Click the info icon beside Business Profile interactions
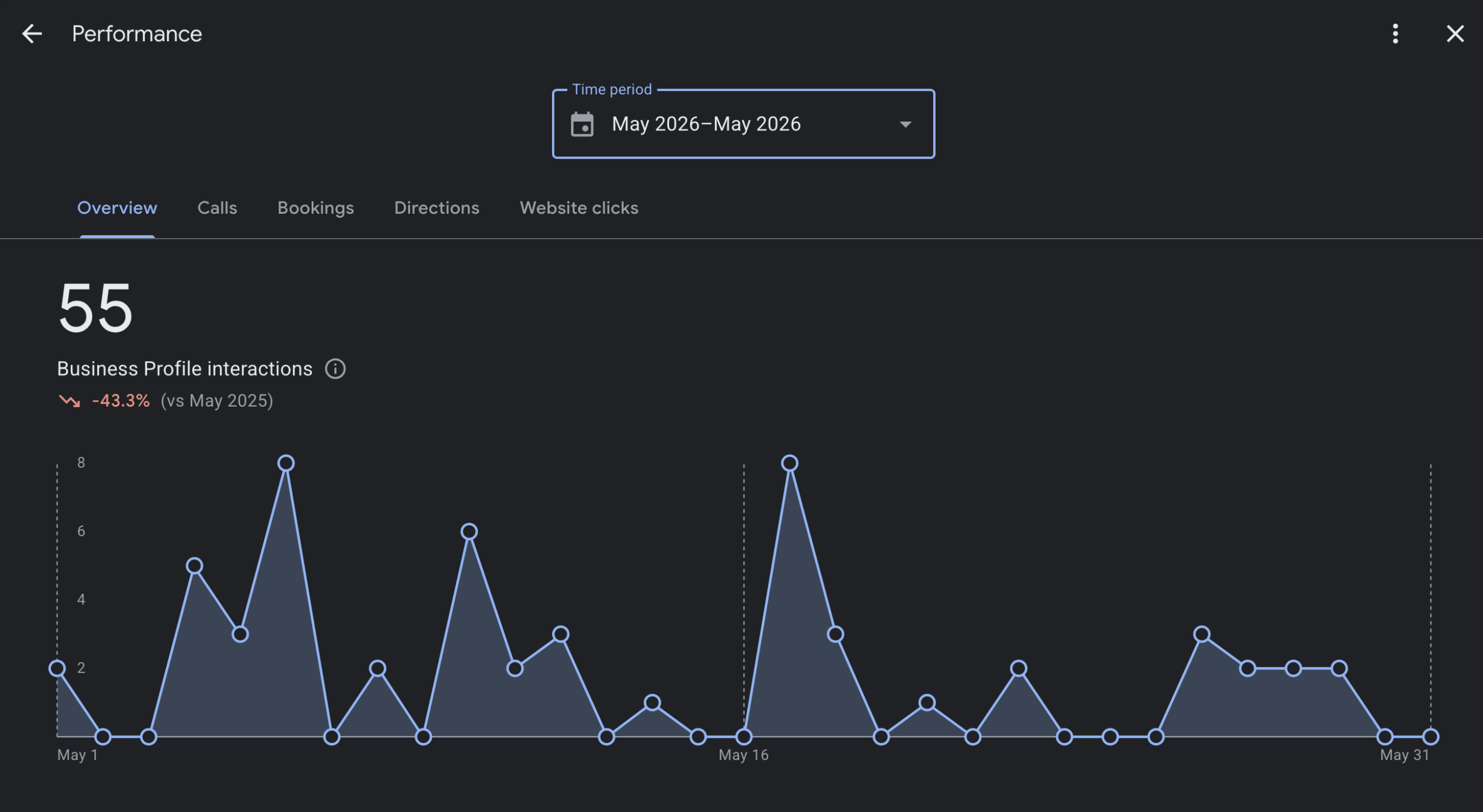This screenshot has width=1483, height=812. (x=335, y=368)
